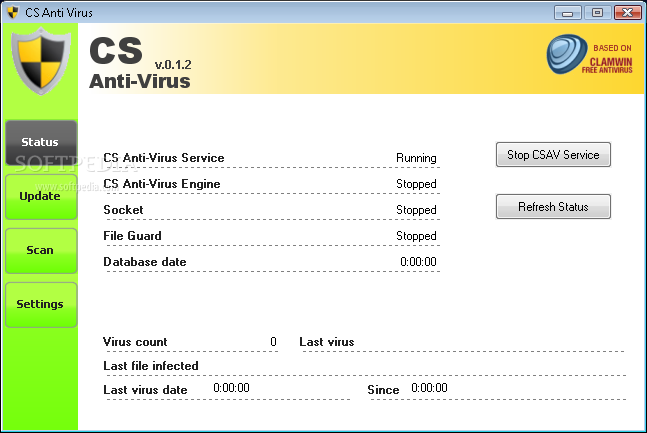Click the Last virus date value 0:00:00
This screenshot has width=647, height=433.
[231, 388]
